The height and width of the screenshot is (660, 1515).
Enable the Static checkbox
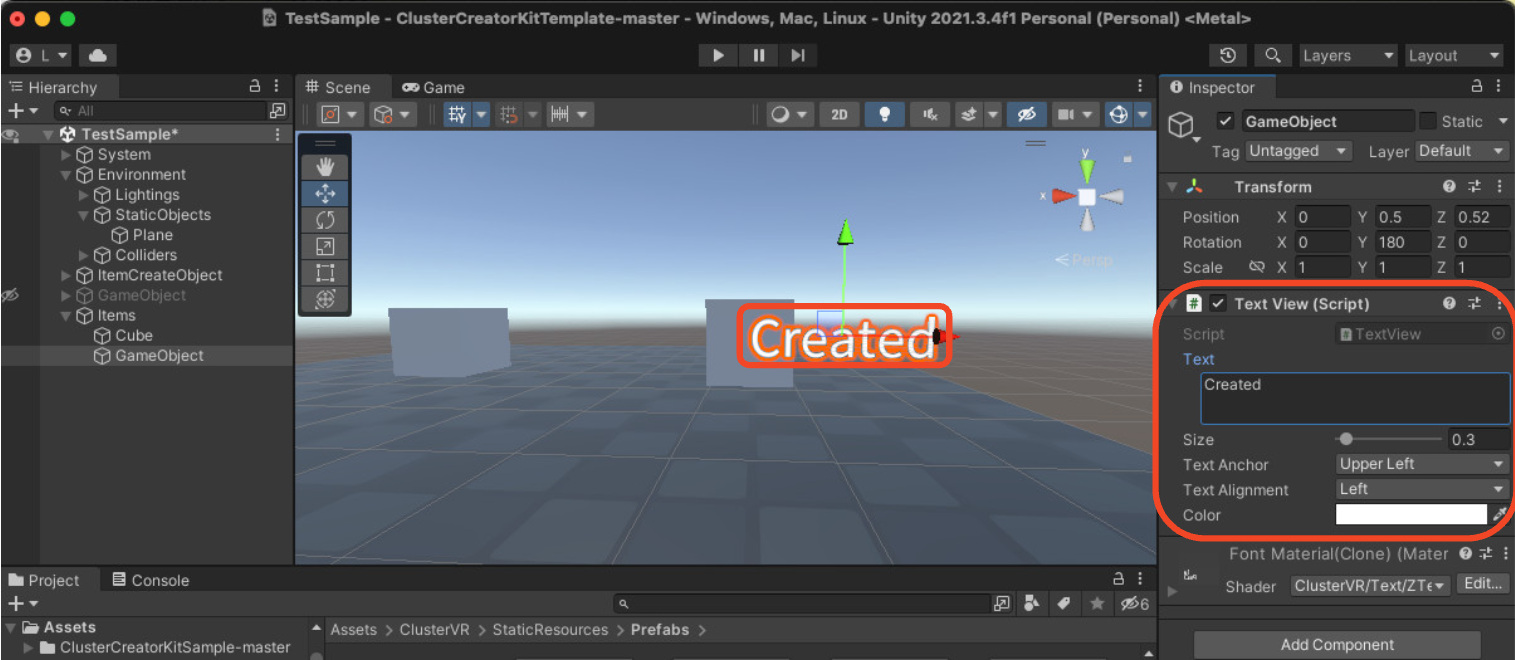pyautogui.click(x=1428, y=121)
